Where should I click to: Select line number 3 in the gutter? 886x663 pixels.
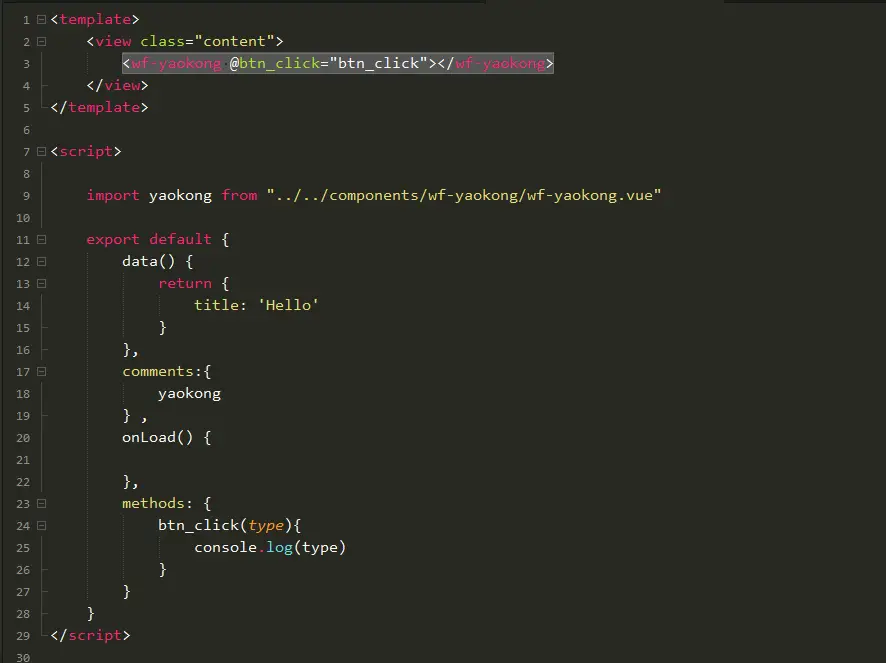(x=26, y=64)
